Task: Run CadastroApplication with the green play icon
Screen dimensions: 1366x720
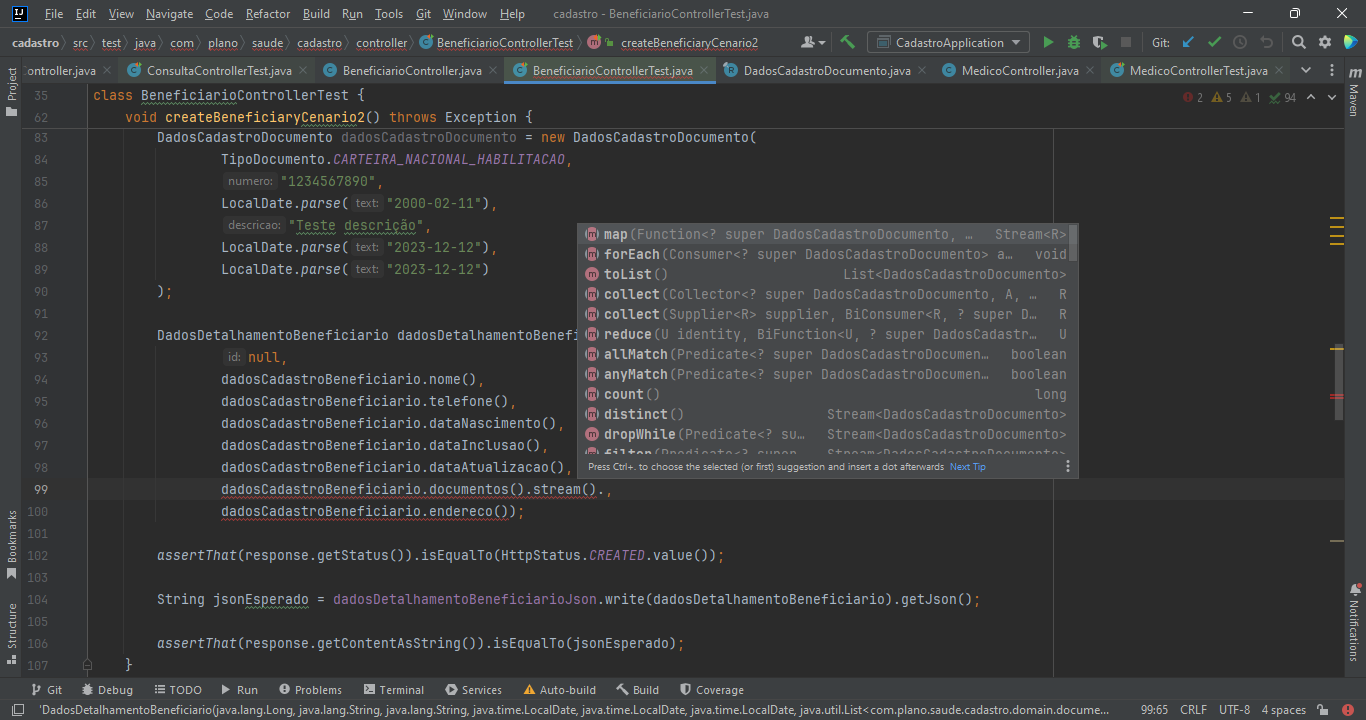Action: 1048,43
